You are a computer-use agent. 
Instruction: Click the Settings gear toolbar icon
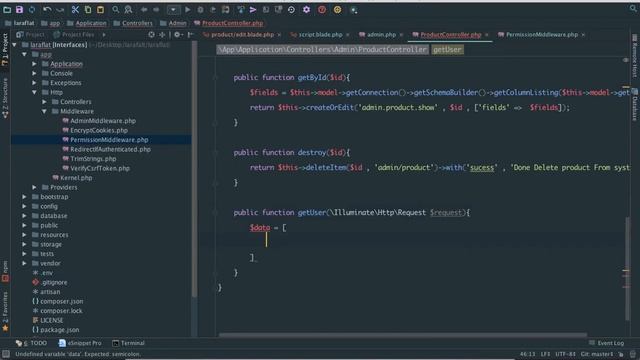pyautogui.click(x=307, y=9)
